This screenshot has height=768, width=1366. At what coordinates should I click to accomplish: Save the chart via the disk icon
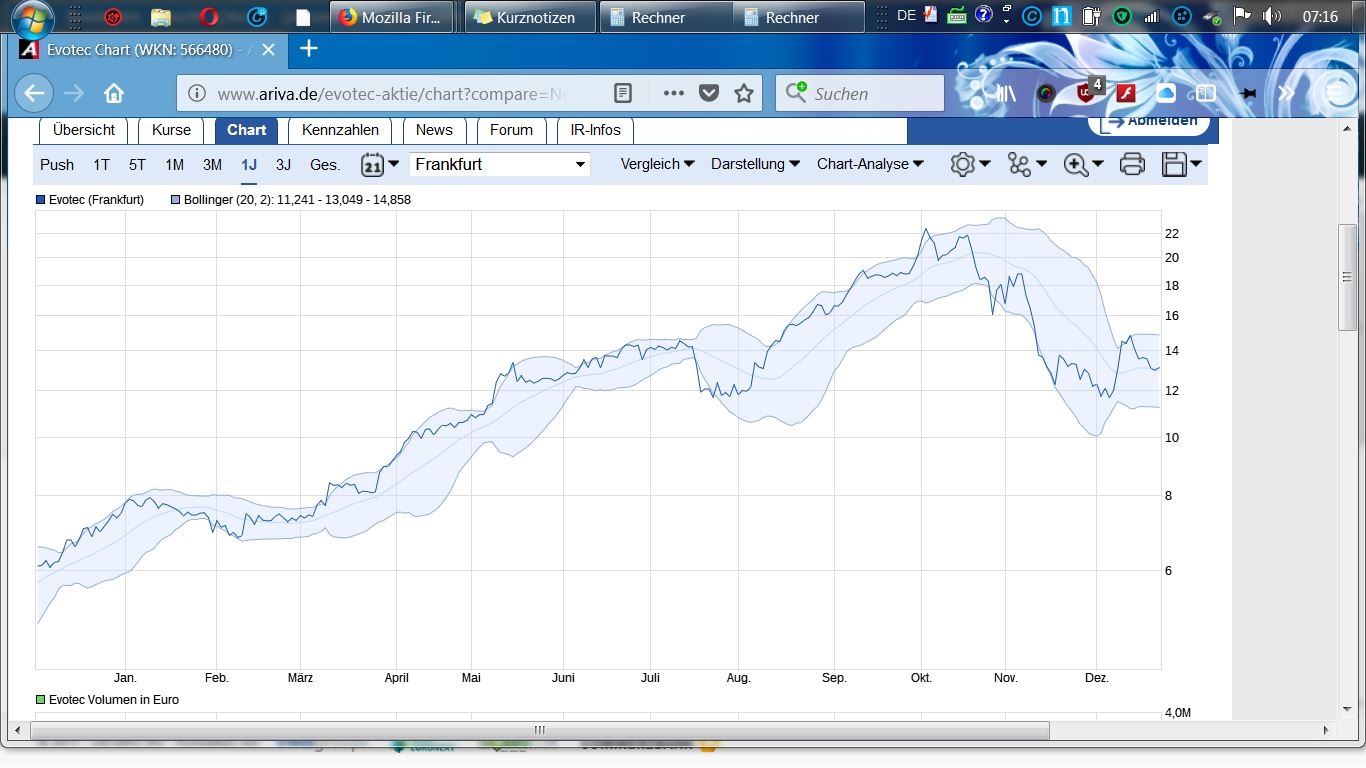[1175, 164]
